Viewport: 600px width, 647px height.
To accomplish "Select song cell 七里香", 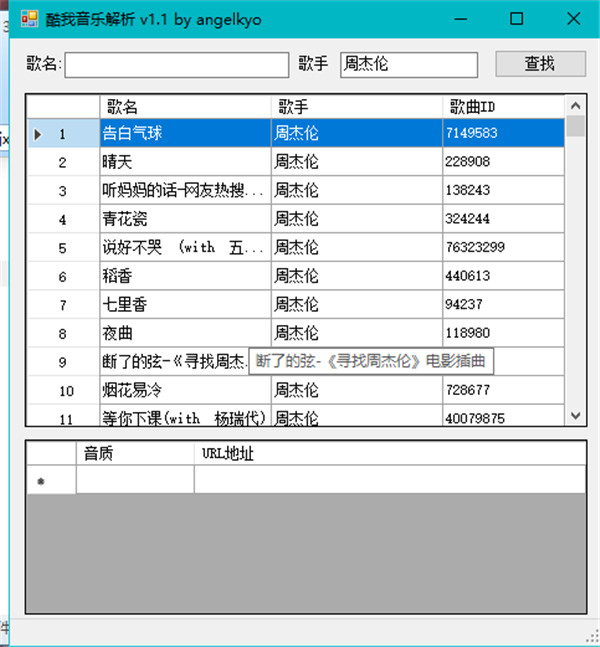I will coord(185,304).
